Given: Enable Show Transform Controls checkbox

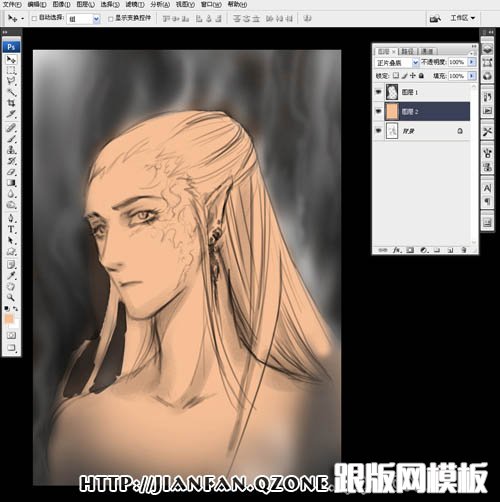Looking at the screenshot, I should coord(111,19).
